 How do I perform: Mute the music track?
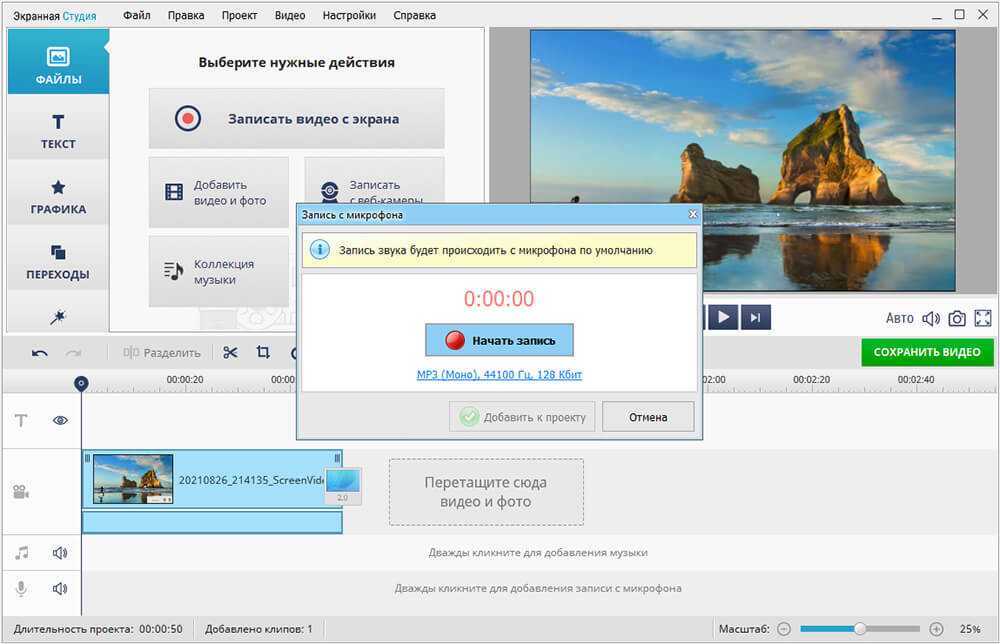pyautogui.click(x=60, y=552)
